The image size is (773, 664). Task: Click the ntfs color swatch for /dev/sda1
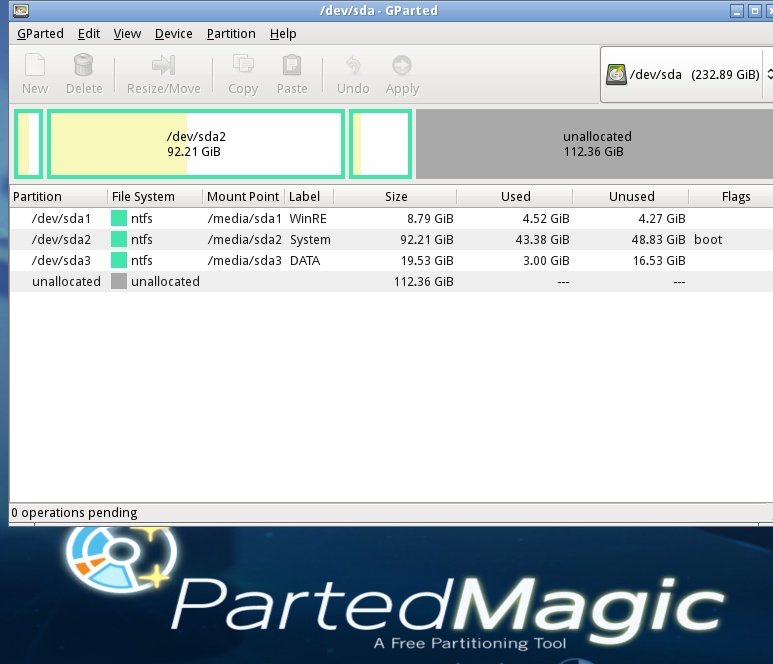[x=119, y=218]
